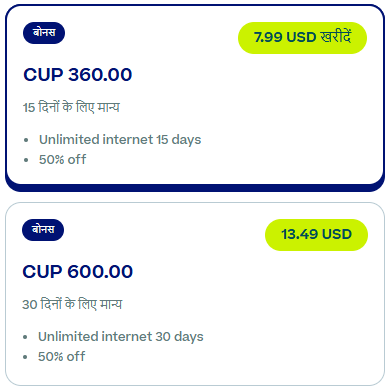Choose the 13.49 USD price button
390x388 pixels.
316,235
